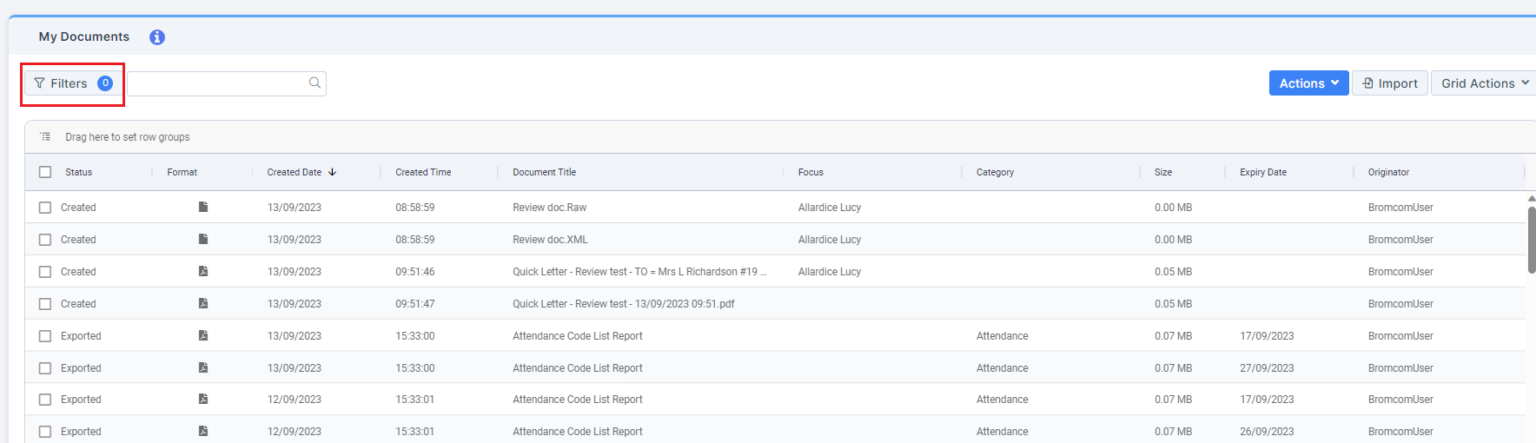The width and height of the screenshot is (1536, 443).
Task: Click PDF icon for Quick Letter 09:51:46 row
Action: coord(203,271)
